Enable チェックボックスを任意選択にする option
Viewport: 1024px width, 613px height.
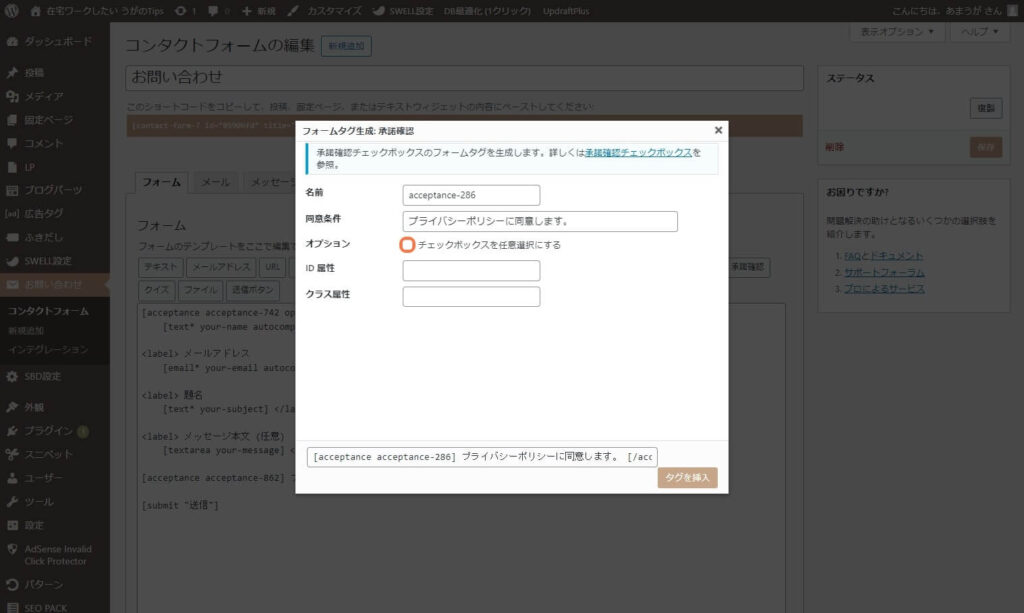tap(408, 245)
